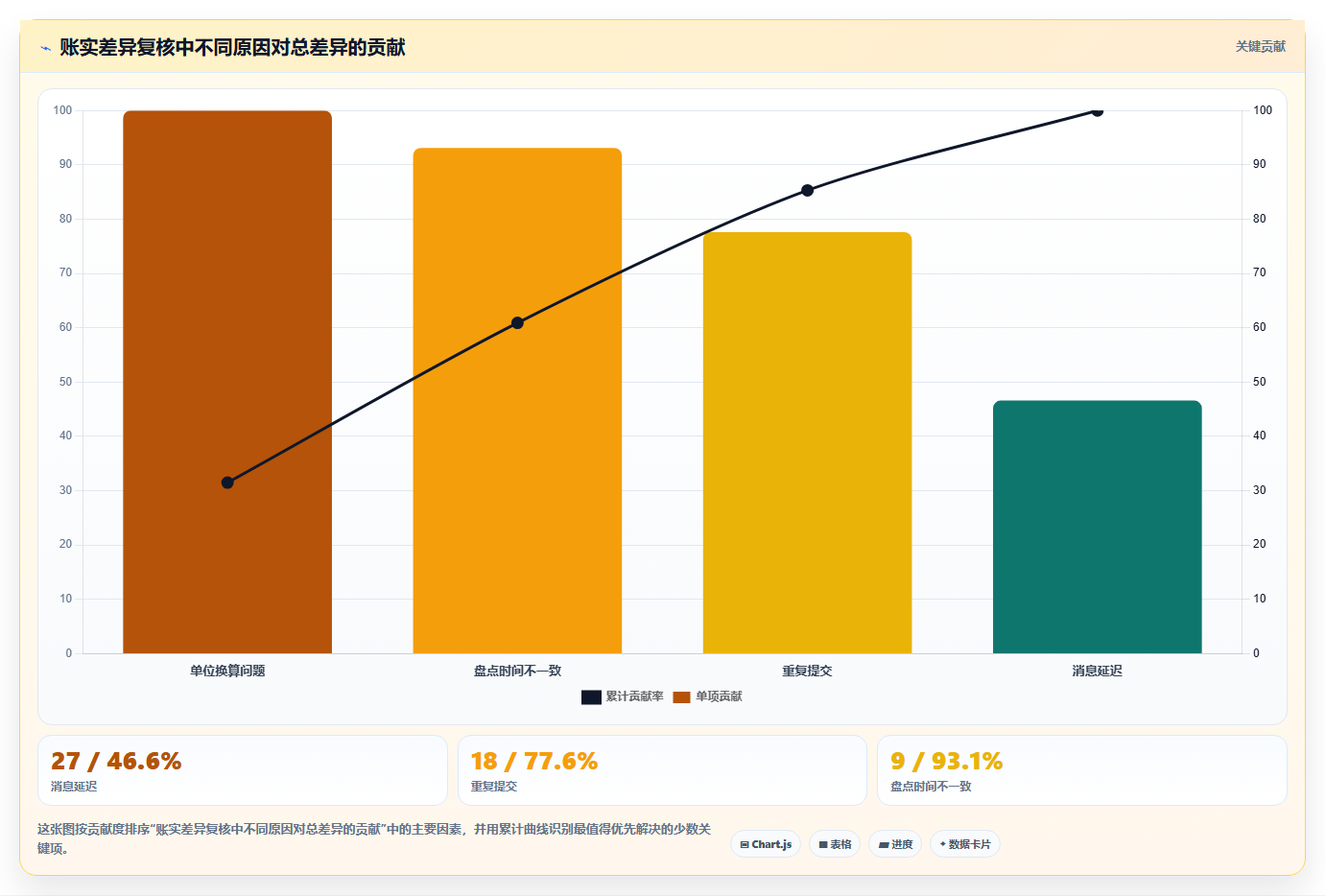Screen dimensions: 1325x896
Task: Click the orange-brown 单项贡献 legend color box
Action: coord(681,697)
